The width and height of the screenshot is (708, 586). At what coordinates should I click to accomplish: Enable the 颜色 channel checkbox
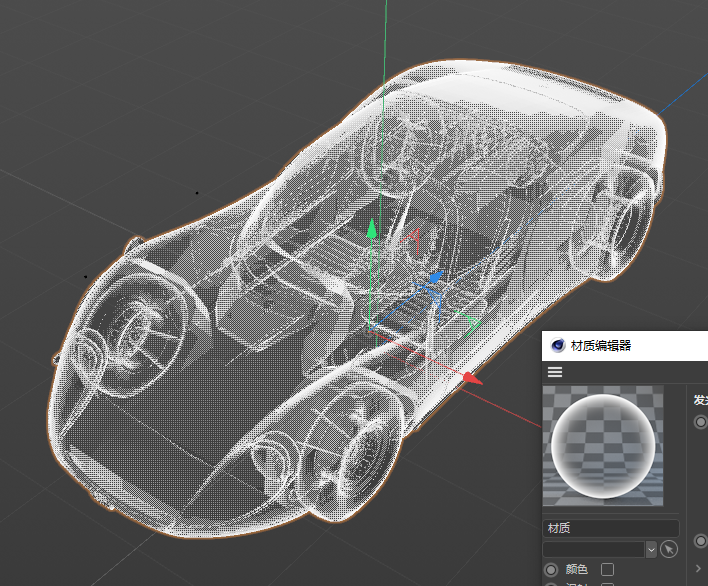click(607, 569)
